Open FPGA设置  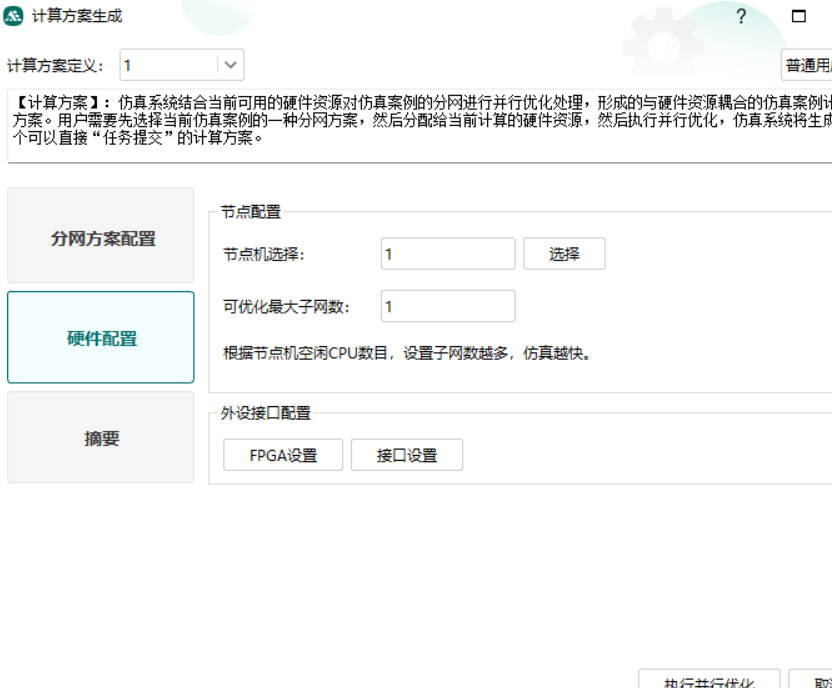283,455
